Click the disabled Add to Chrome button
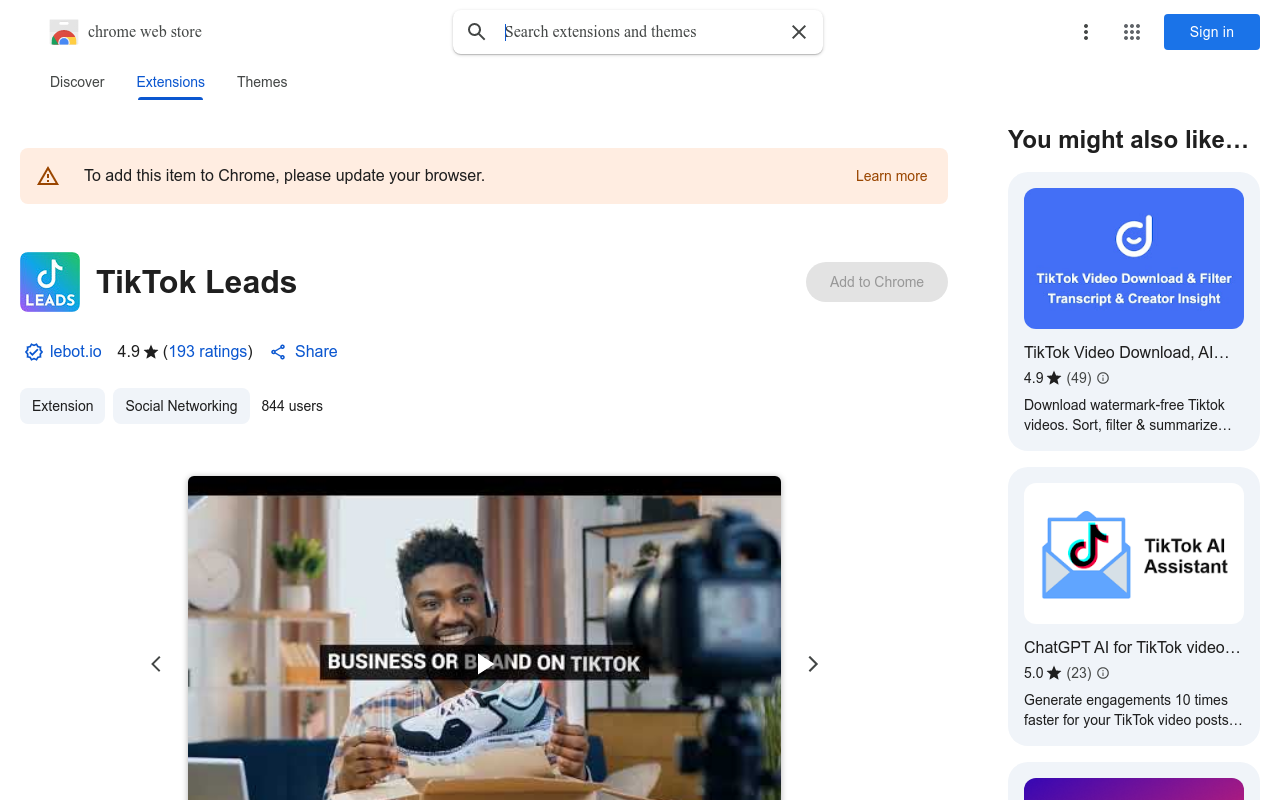 [877, 282]
